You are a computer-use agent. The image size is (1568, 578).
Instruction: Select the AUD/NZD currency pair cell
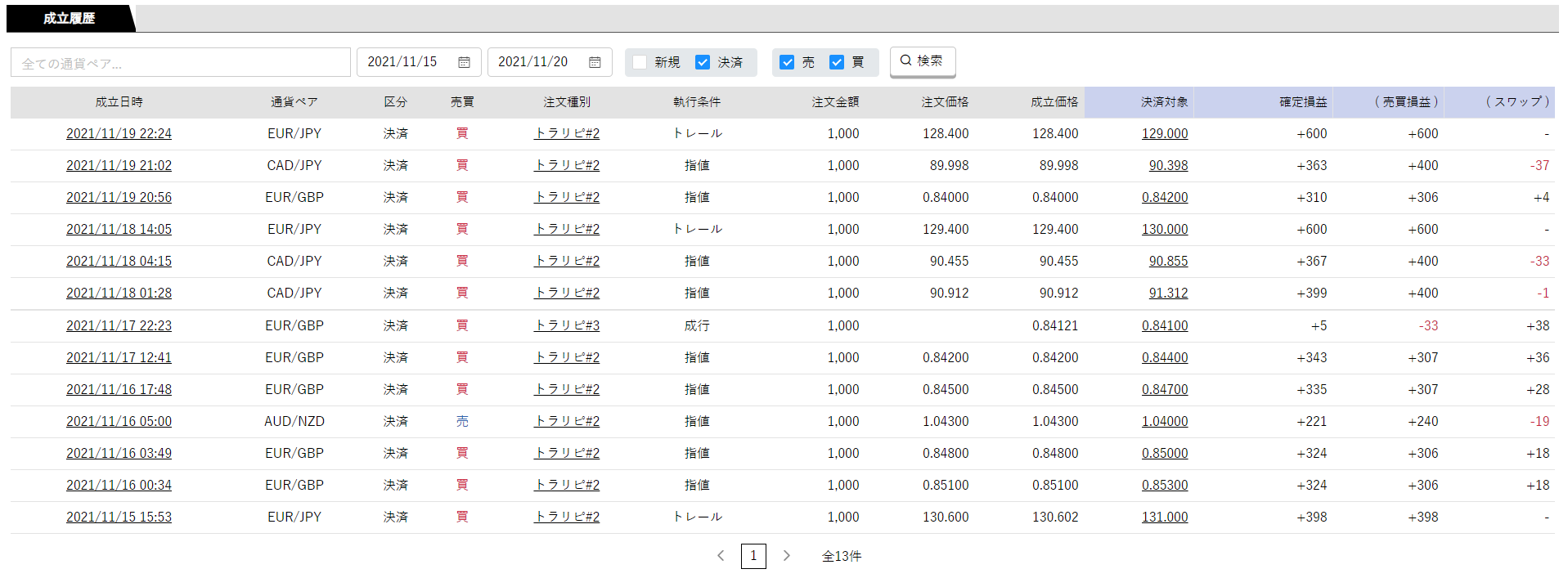(x=294, y=421)
